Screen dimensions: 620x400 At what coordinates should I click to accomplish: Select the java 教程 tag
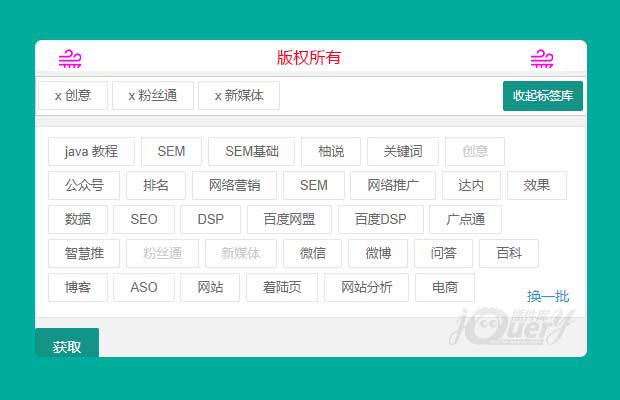click(x=91, y=152)
